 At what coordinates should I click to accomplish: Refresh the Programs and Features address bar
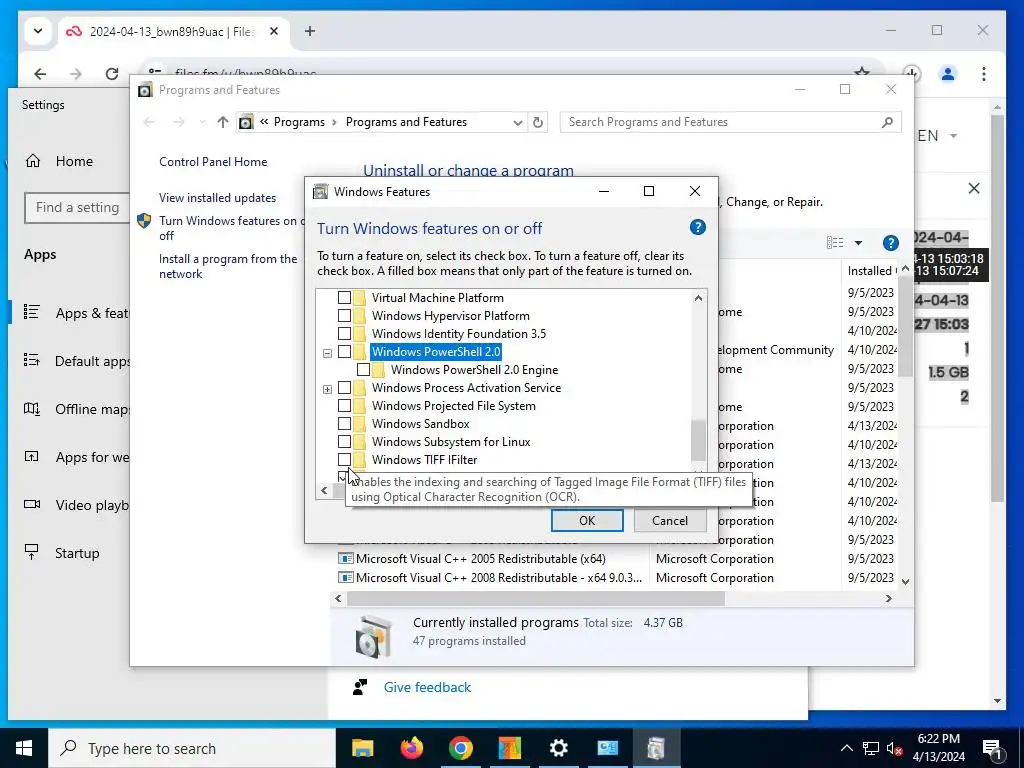(538, 122)
